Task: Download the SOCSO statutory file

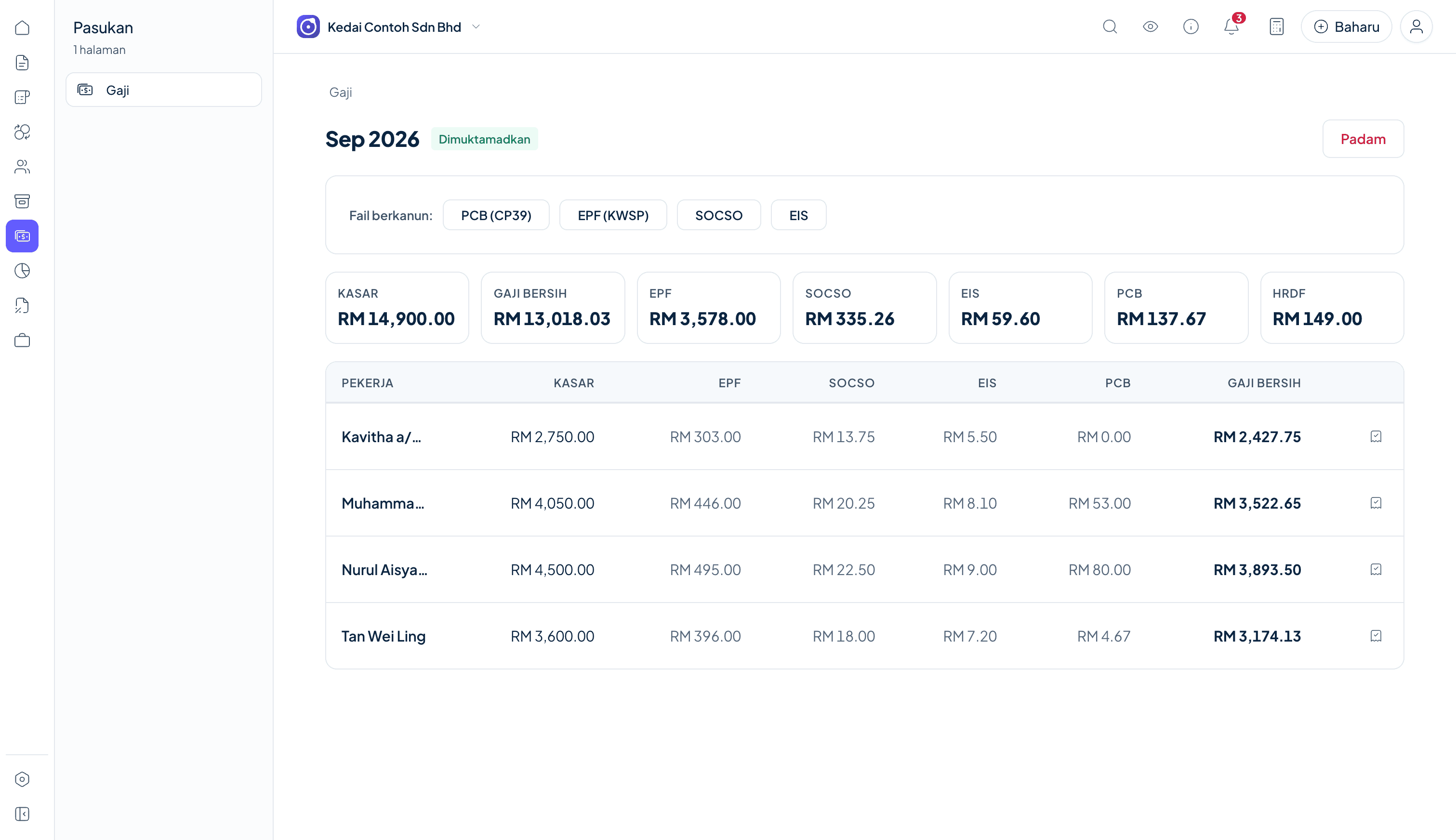Action: [x=718, y=215]
